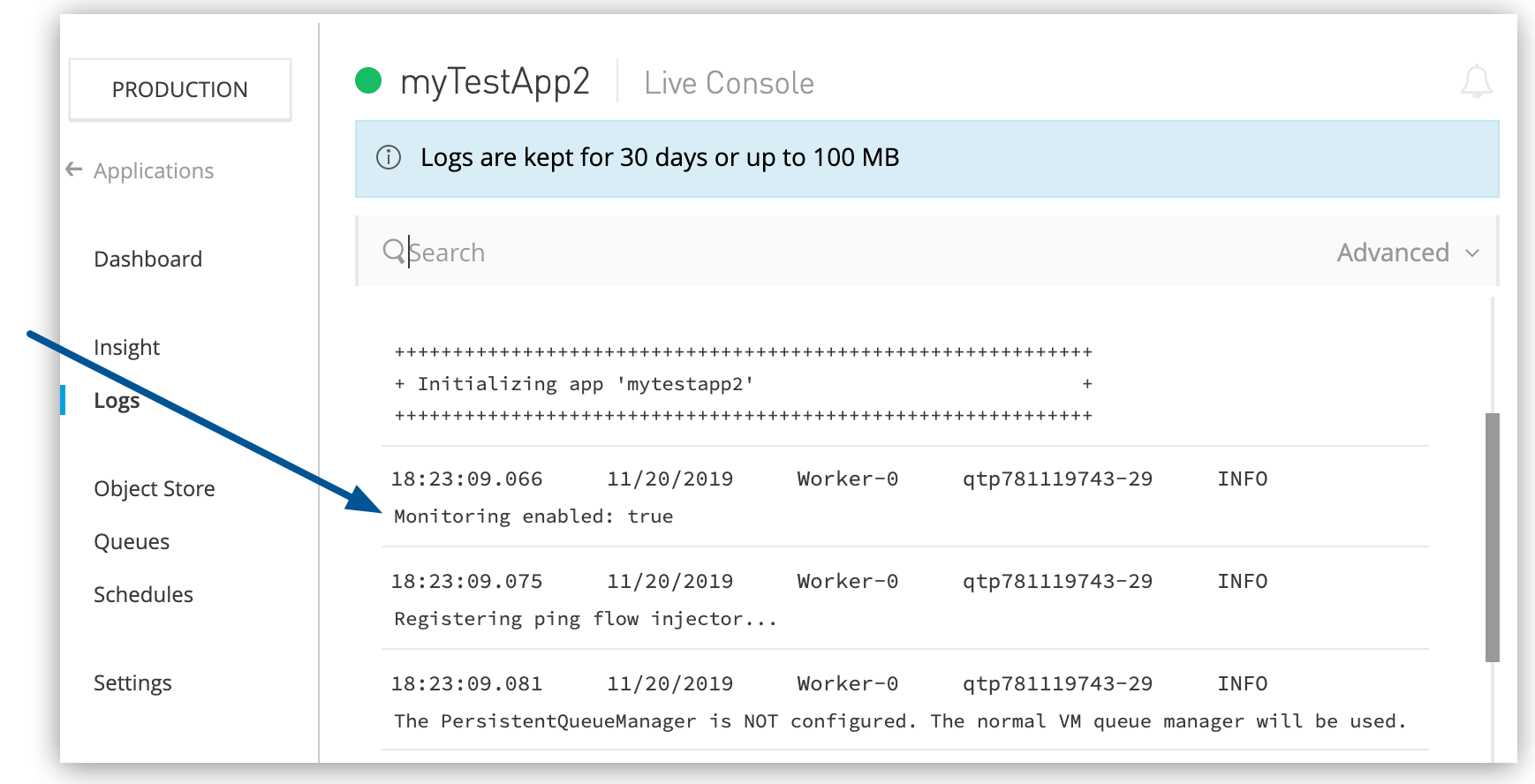Click the timestamp 18:23:09.066
Screen dimensions: 1535x784
[x=467, y=479]
